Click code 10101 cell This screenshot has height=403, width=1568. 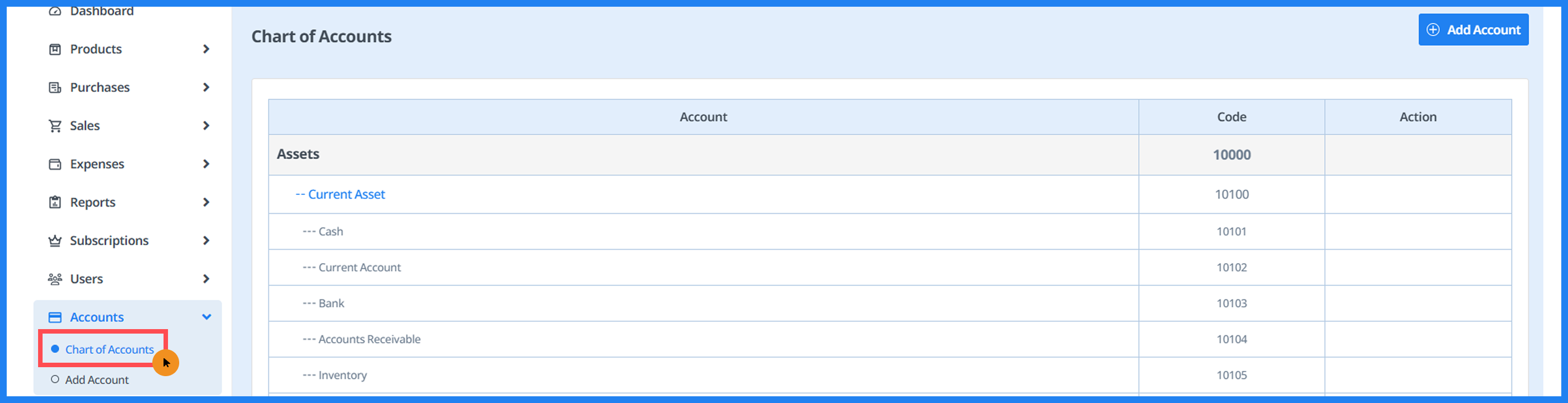(1231, 231)
